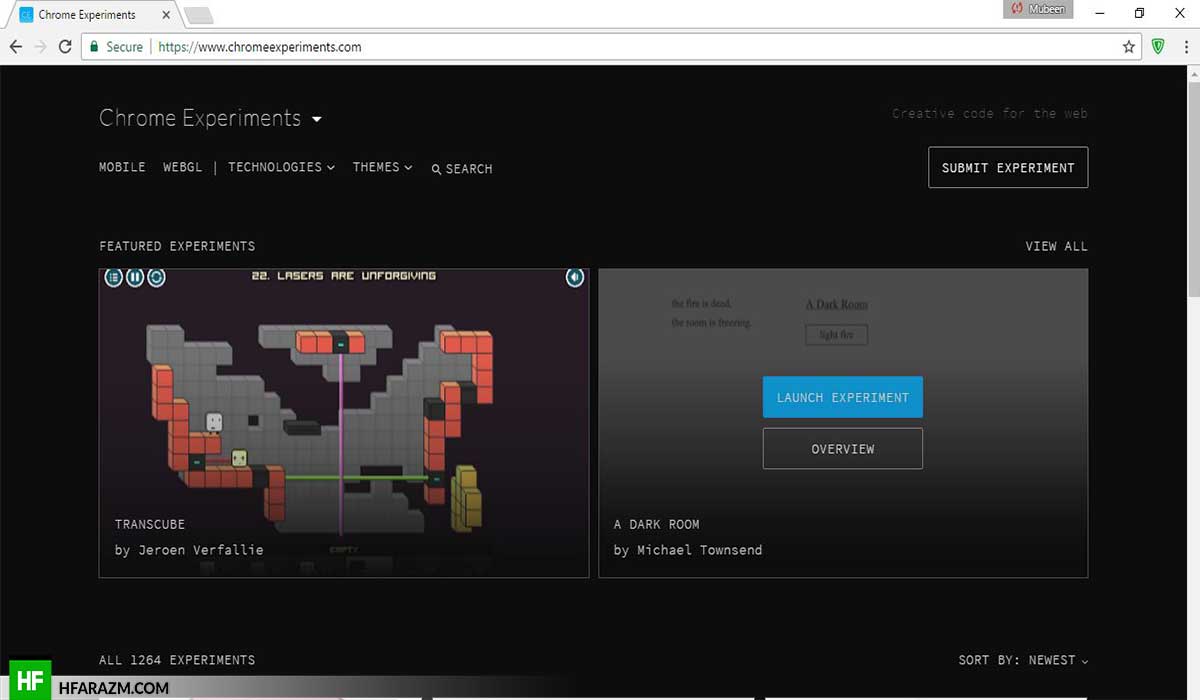
Task: Open the green shield extension icon
Action: (1158, 46)
